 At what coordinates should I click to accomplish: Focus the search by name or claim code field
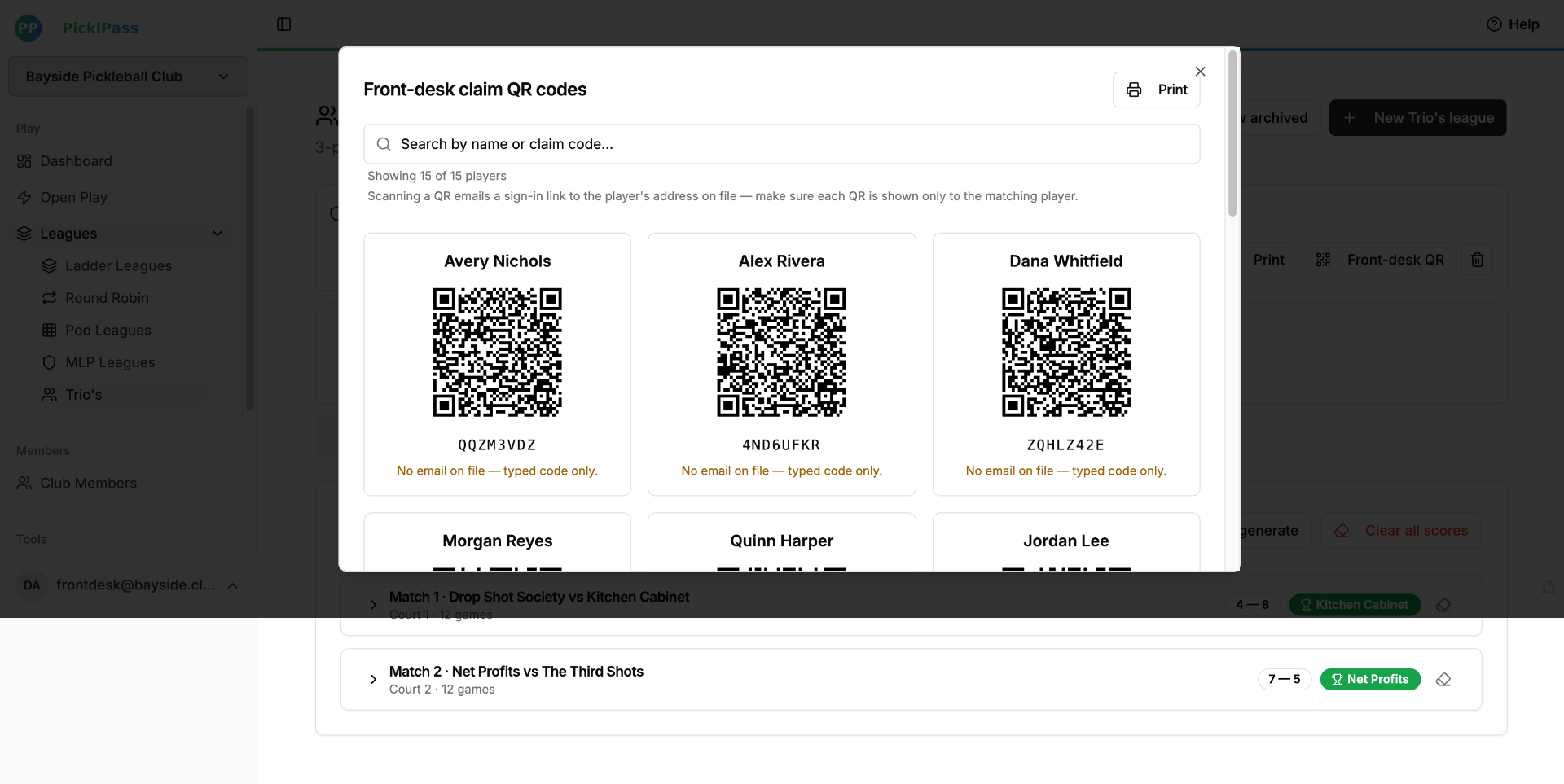tap(781, 144)
